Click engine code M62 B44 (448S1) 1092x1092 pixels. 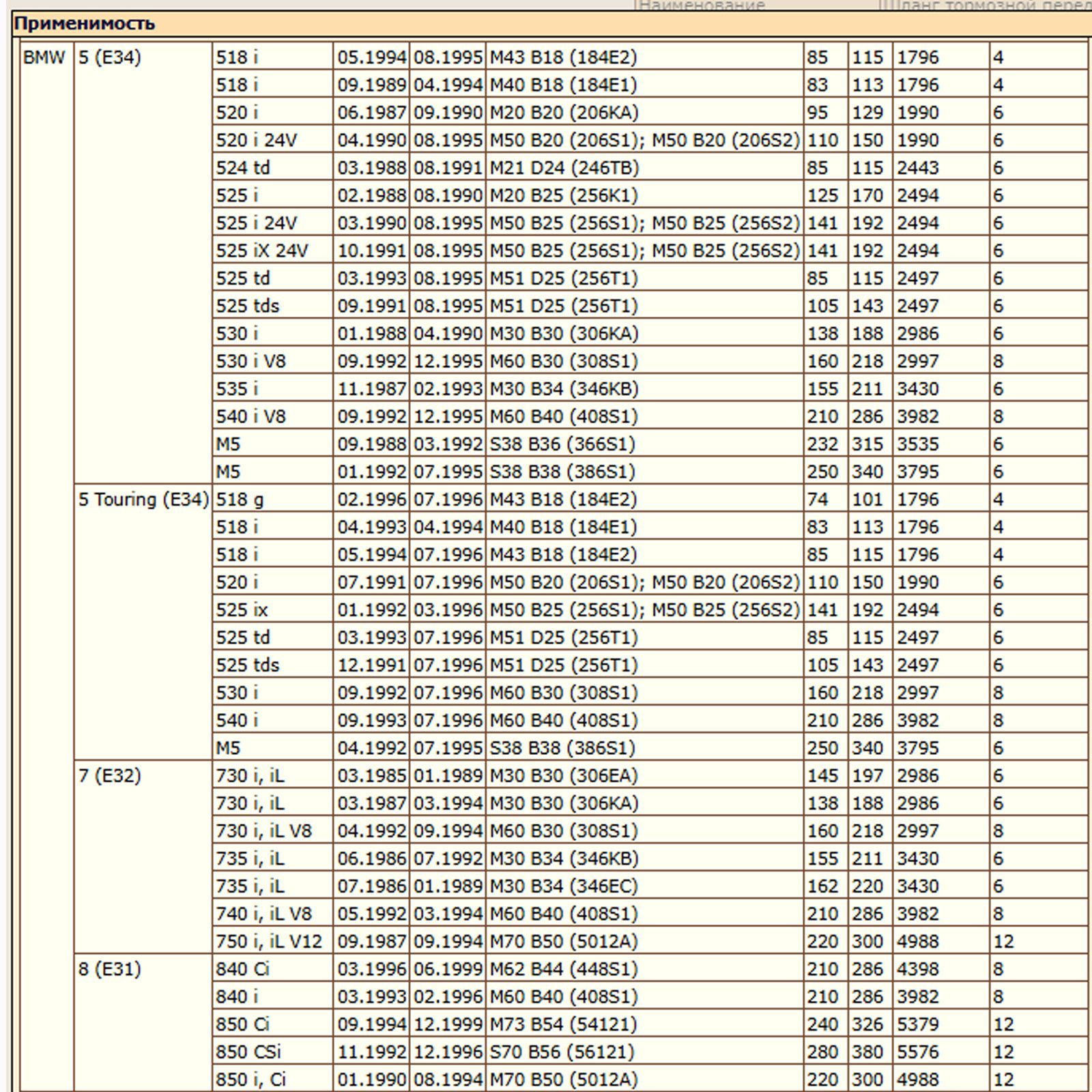564,969
